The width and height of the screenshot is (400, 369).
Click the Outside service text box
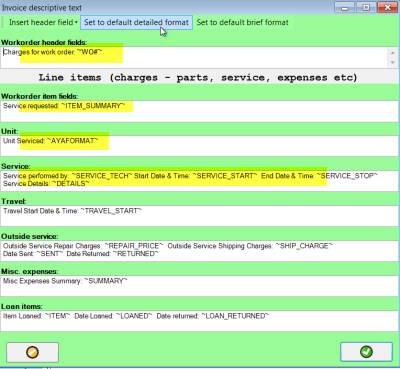[199, 251]
